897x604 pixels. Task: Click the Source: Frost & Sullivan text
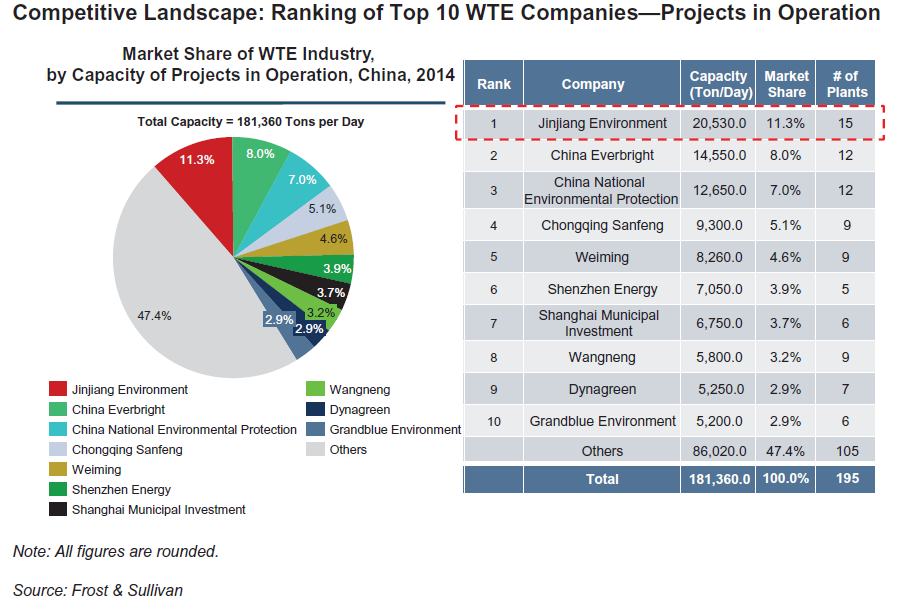tap(98, 590)
